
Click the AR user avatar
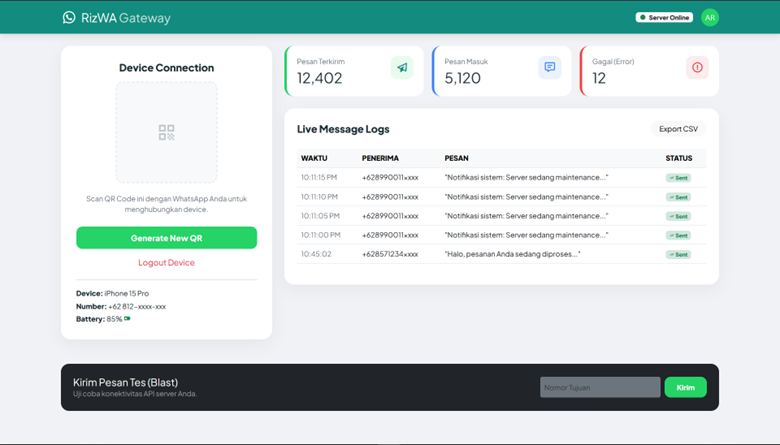(x=709, y=17)
